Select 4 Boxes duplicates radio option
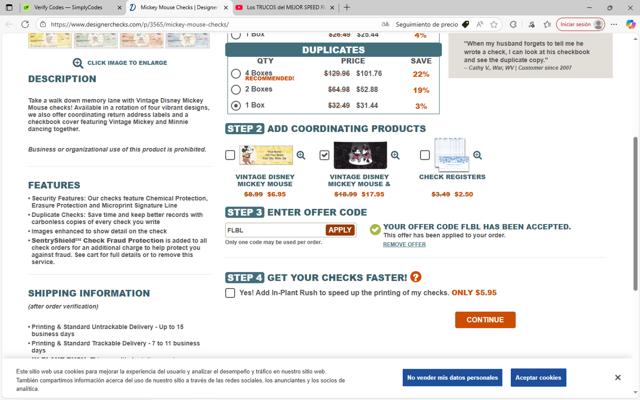Image resolution: width=640 pixels, height=400 pixels. [236, 73]
